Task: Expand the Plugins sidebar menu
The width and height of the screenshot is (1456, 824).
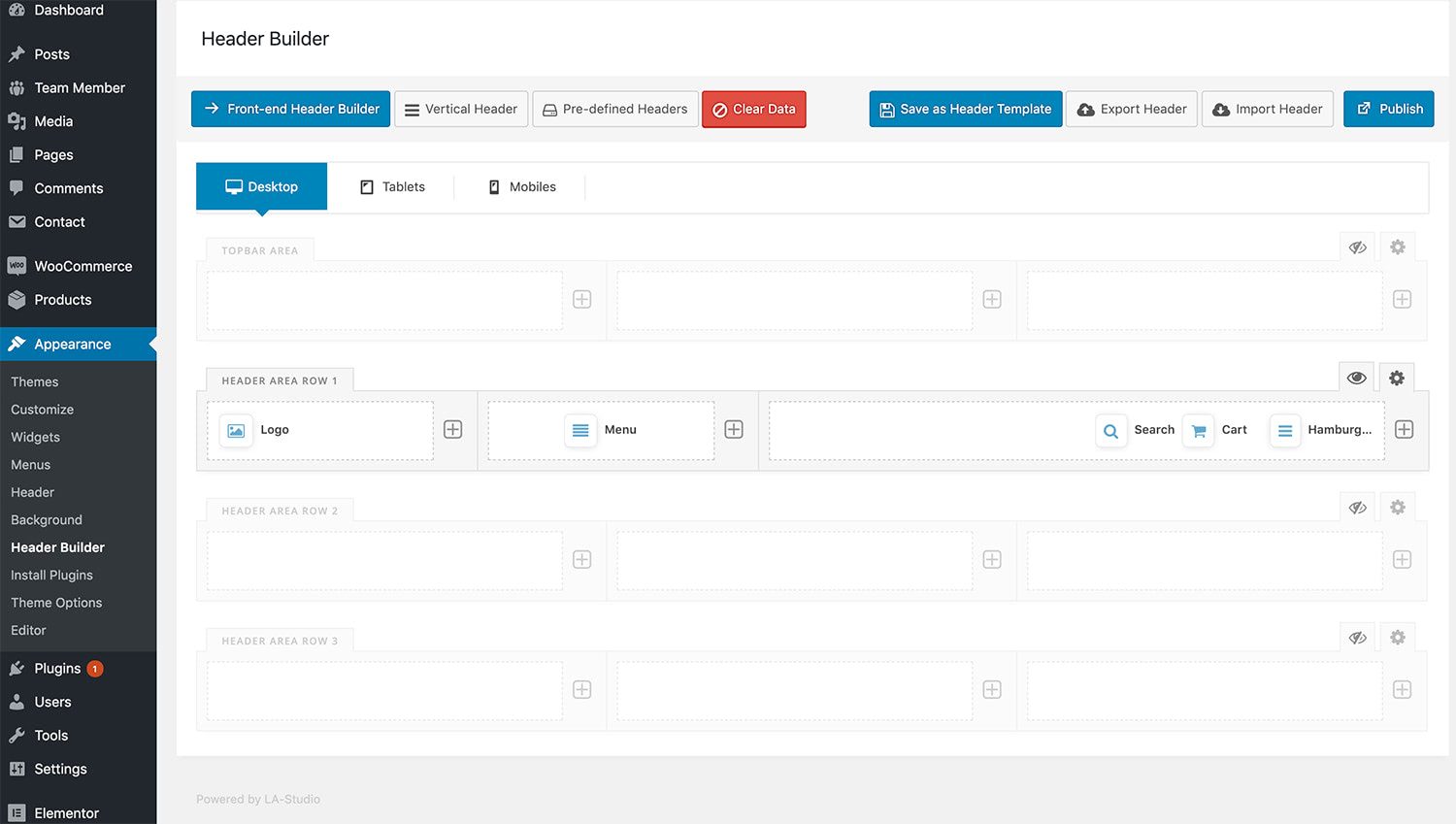Action: 57,669
